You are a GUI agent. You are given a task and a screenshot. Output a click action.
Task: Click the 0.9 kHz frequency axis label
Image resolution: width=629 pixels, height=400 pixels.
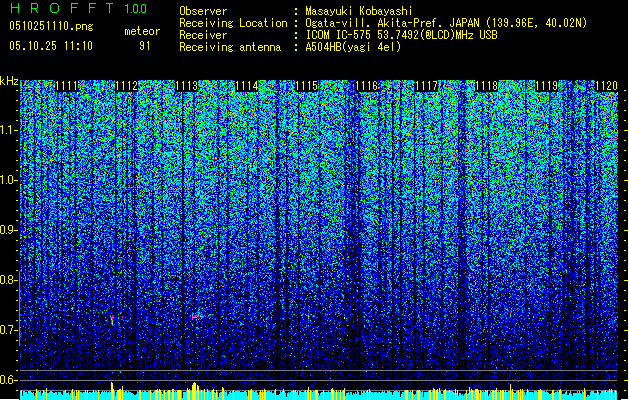click(8, 230)
